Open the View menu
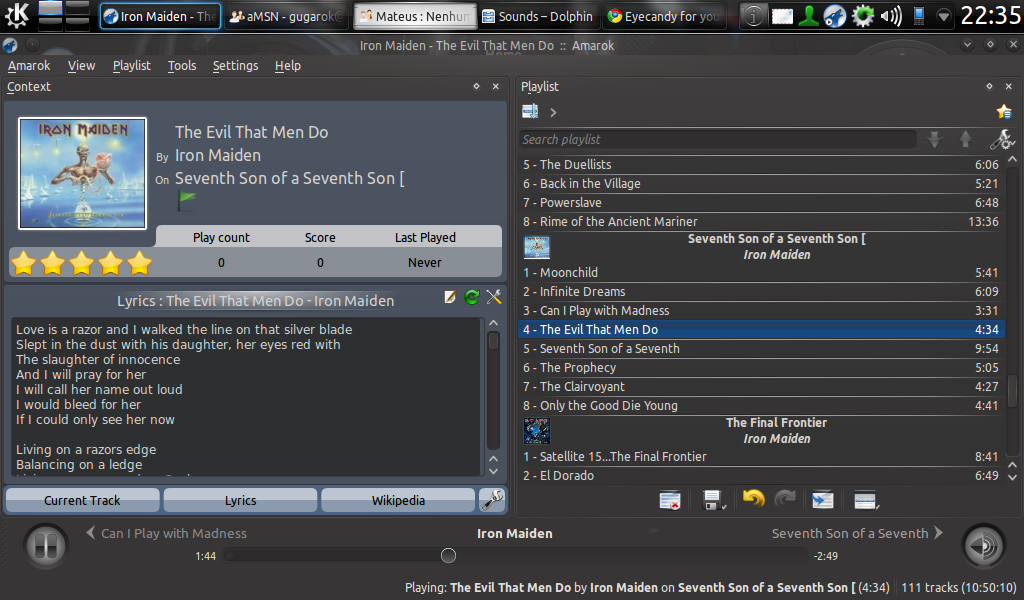This screenshot has height=600, width=1024. click(x=82, y=65)
